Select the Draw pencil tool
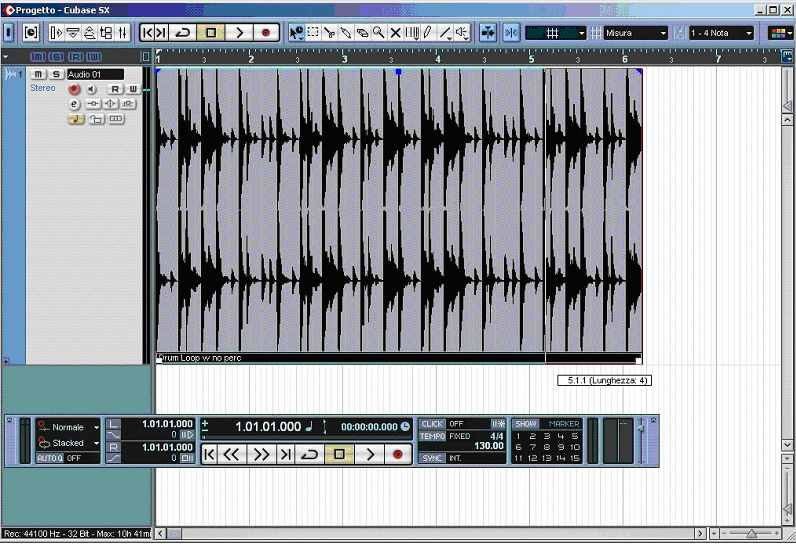Viewport: 796px width, 544px height. (427, 32)
